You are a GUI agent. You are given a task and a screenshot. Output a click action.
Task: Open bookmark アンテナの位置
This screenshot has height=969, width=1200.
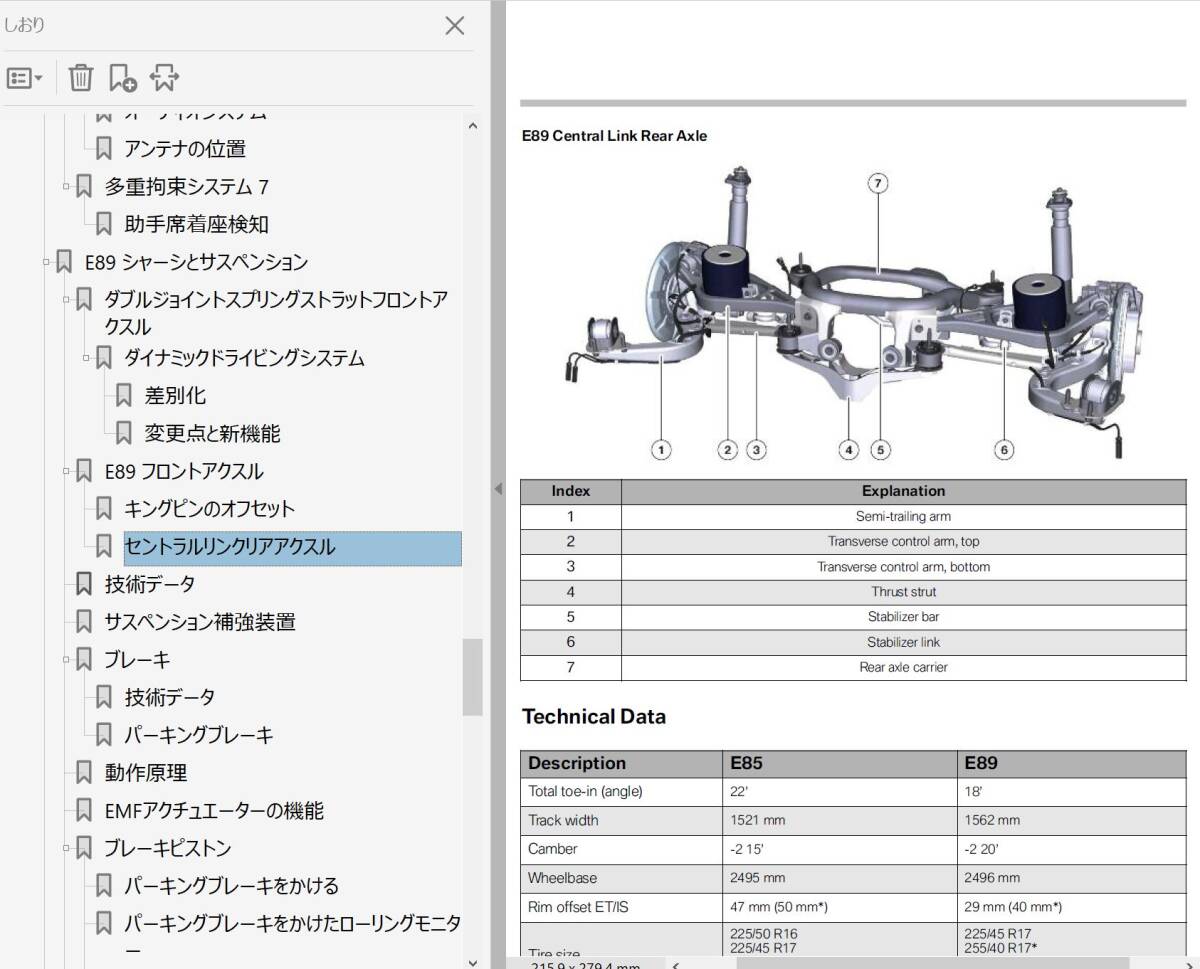click(x=185, y=149)
